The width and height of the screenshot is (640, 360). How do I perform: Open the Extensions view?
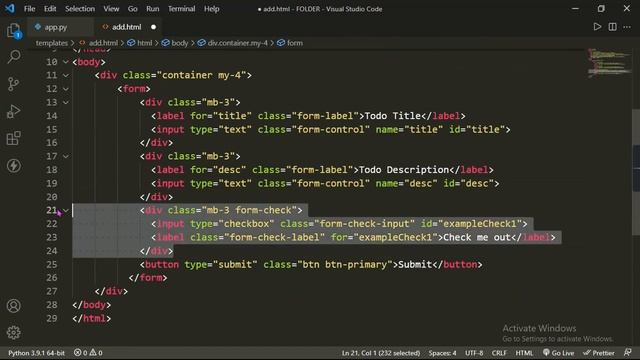point(13,138)
